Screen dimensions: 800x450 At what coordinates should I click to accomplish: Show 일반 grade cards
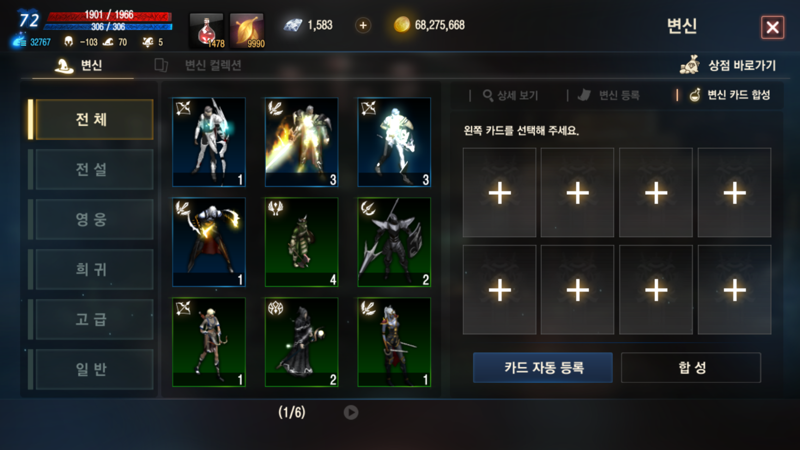click(94, 369)
